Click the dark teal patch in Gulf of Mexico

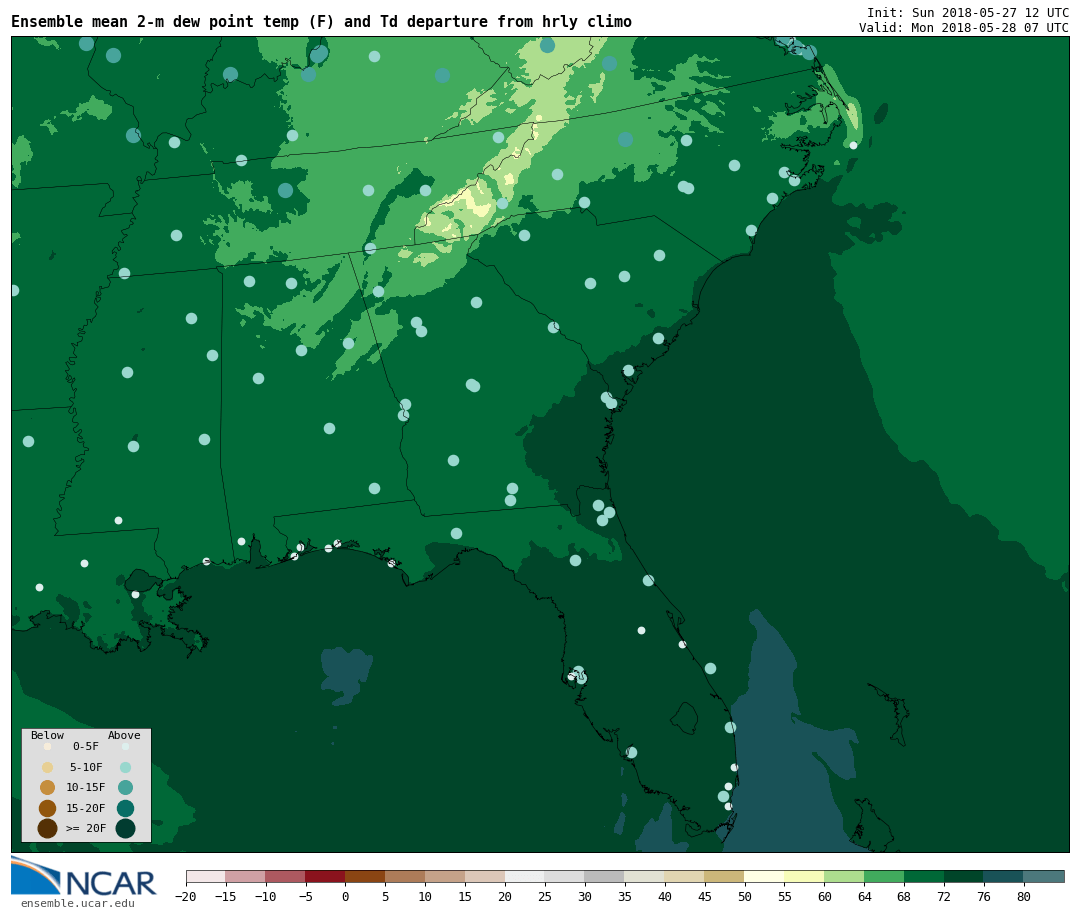346,675
